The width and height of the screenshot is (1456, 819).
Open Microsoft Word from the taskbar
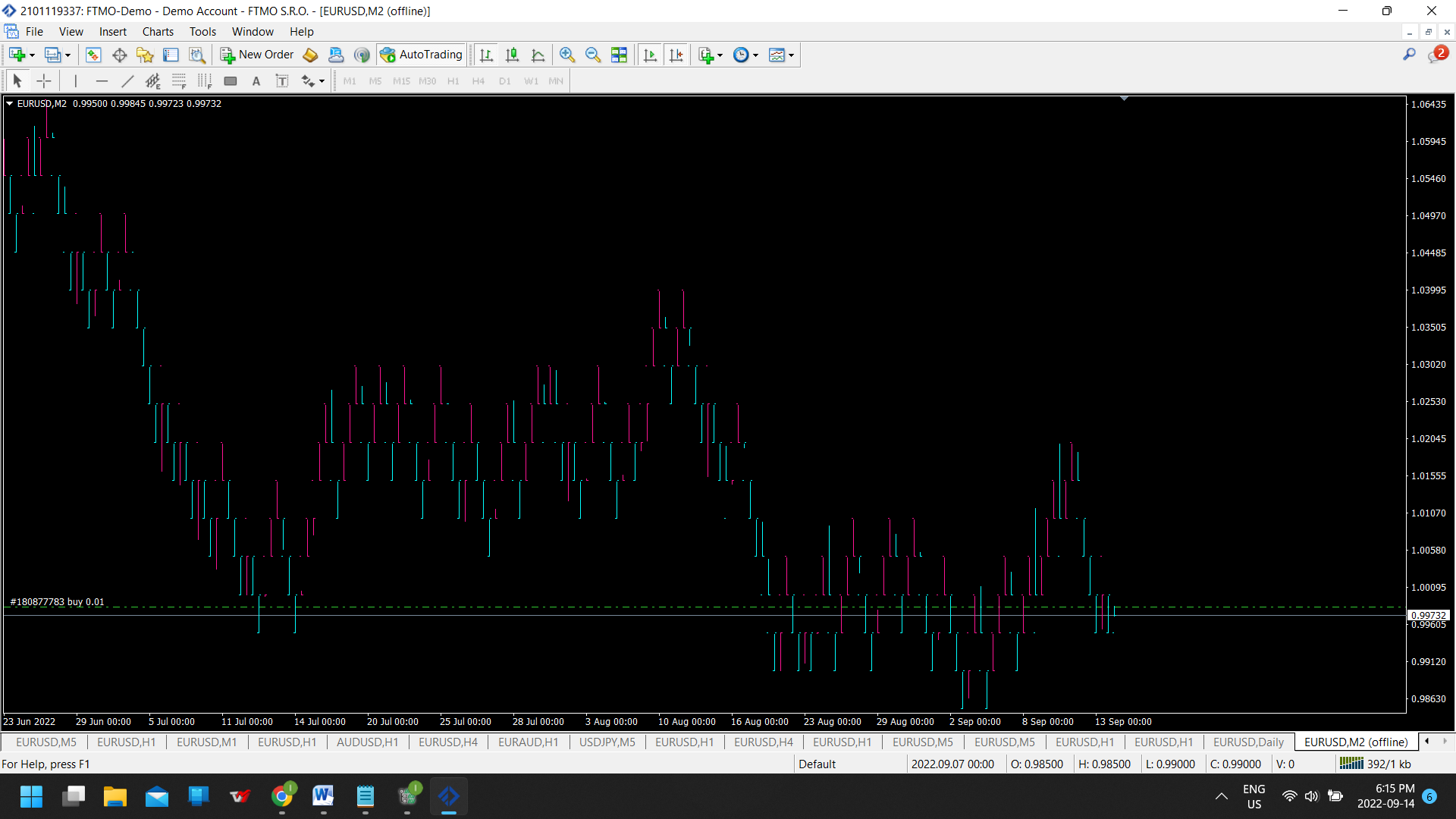(323, 796)
